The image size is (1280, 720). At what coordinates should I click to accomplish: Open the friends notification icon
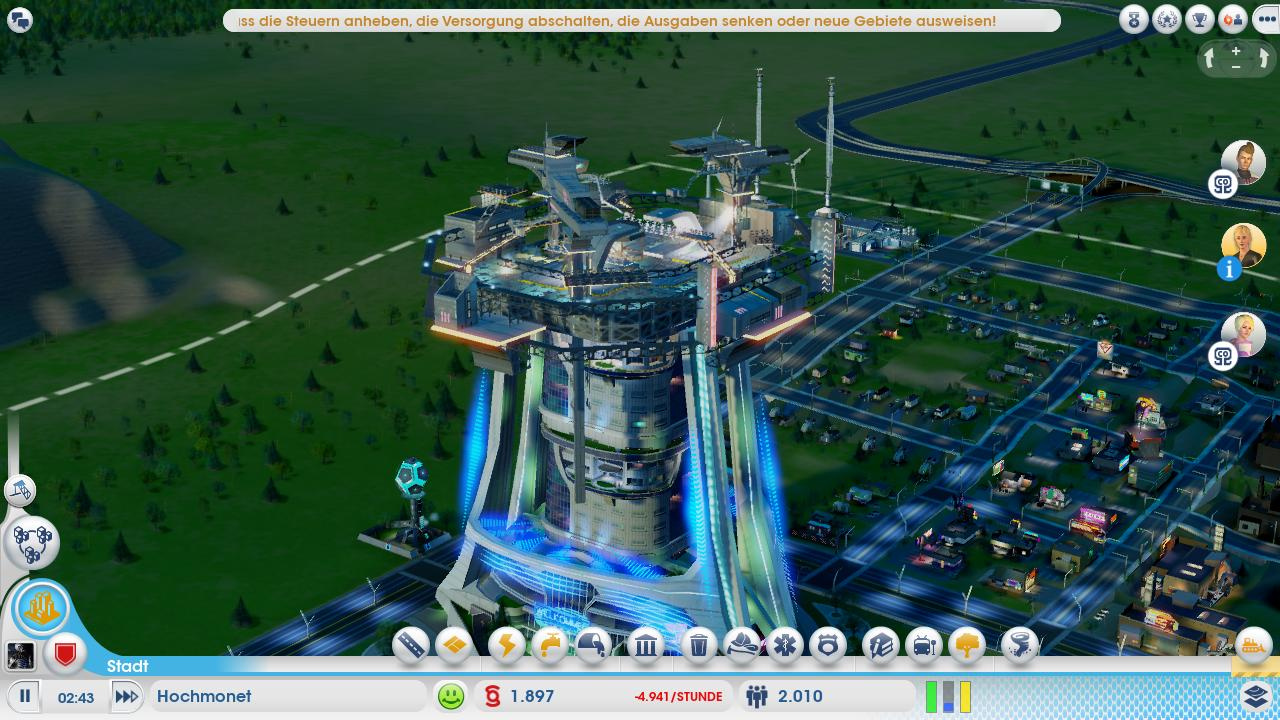tap(1233, 19)
